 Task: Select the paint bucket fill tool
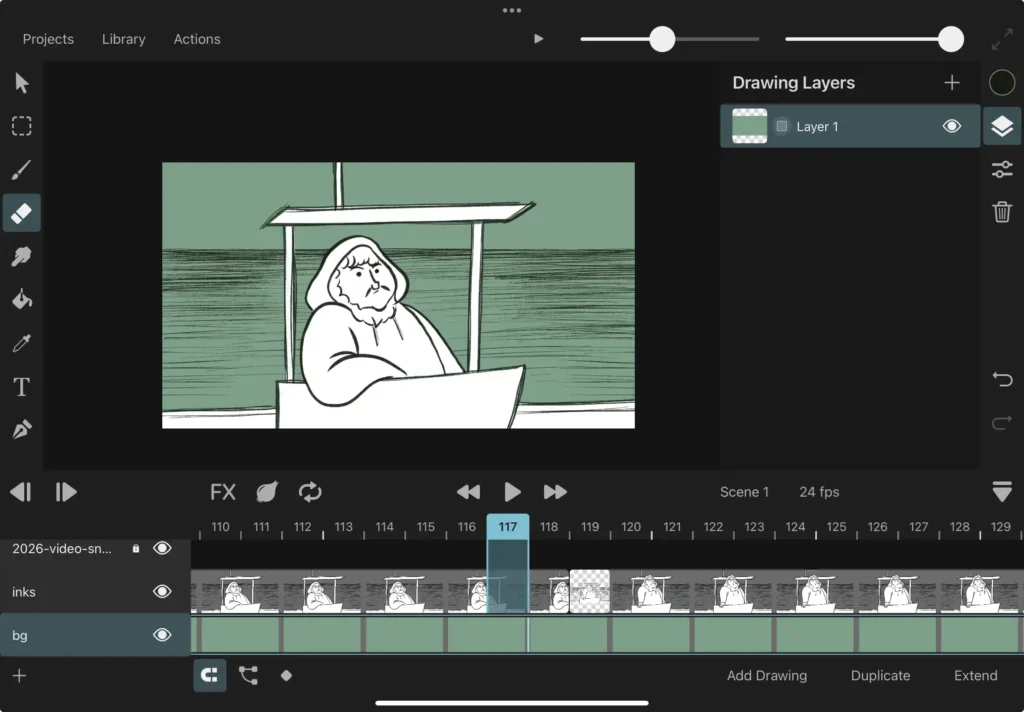[22, 300]
